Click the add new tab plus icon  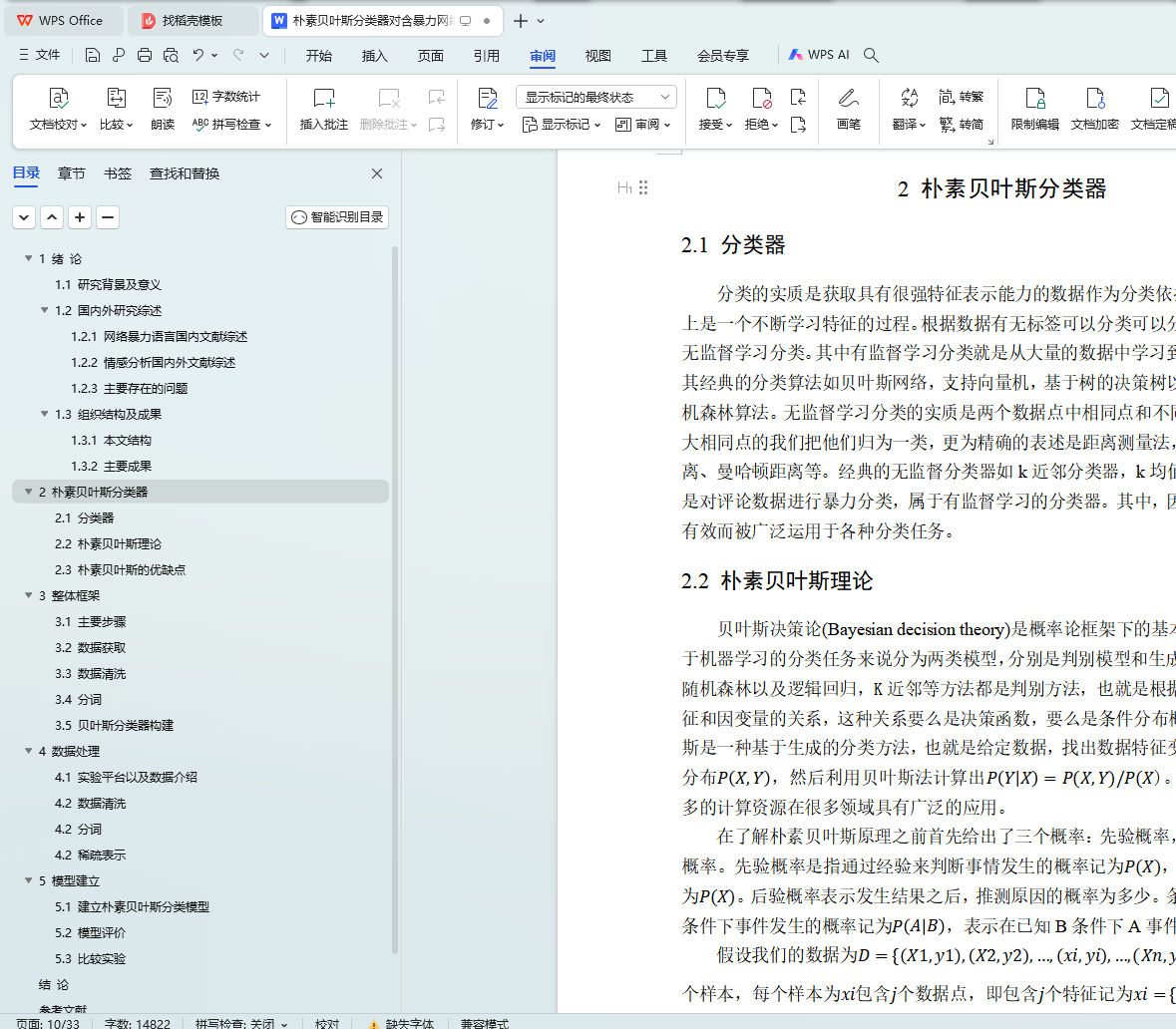pyautogui.click(x=520, y=21)
